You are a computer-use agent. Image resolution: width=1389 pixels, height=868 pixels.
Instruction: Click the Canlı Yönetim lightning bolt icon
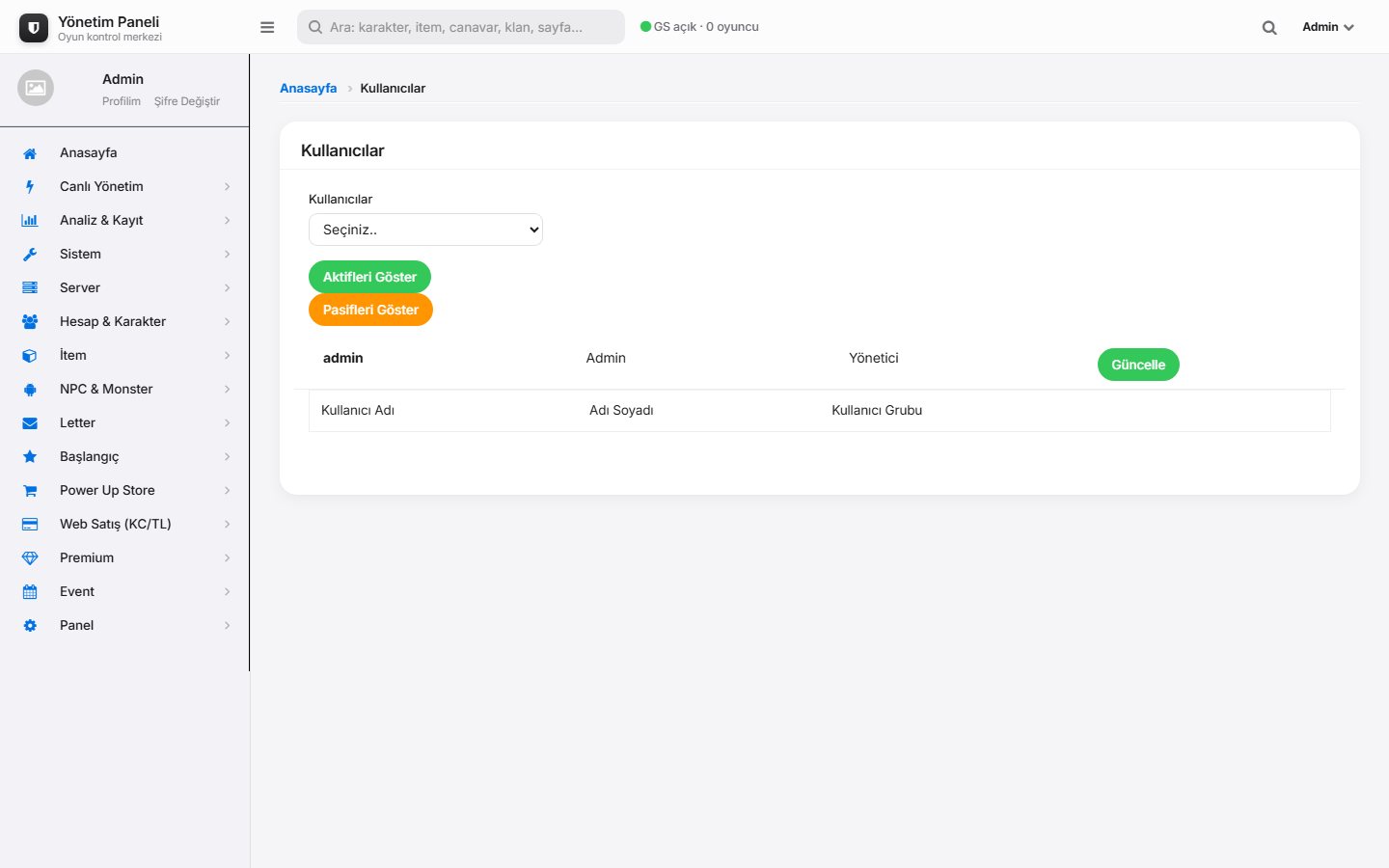(30, 187)
